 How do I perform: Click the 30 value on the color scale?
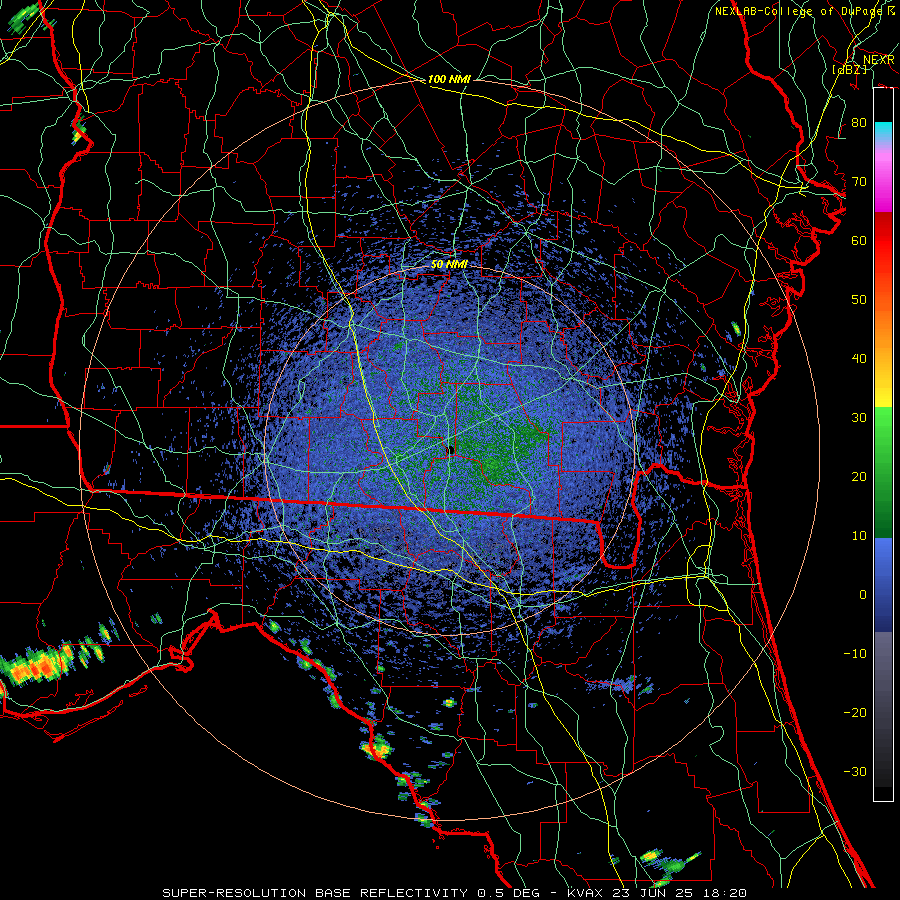[x=859, y=418]
